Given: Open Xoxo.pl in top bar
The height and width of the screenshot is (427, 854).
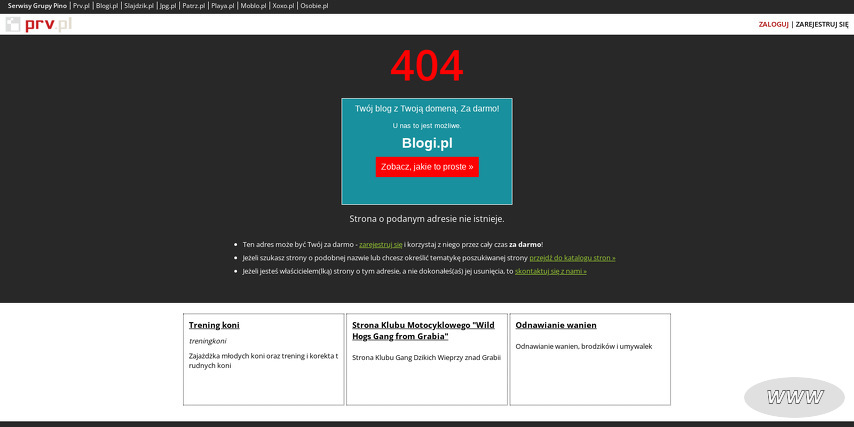Looking at the screenshot, I should click(283, 6).
